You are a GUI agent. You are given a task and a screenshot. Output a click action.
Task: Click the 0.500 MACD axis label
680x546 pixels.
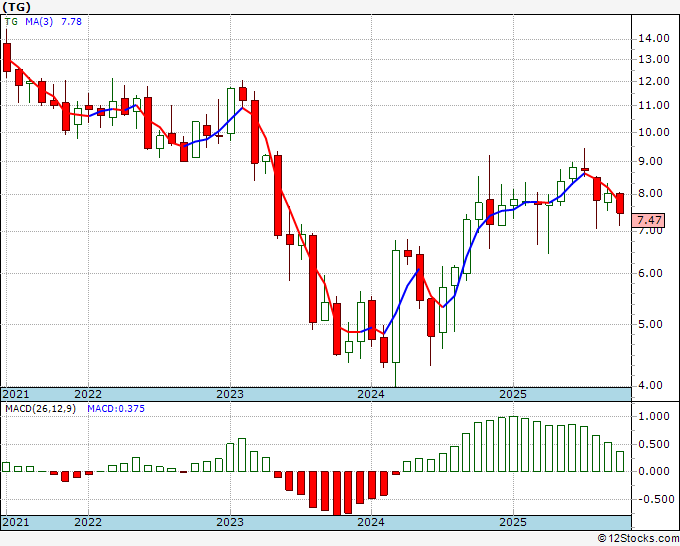coord(654,445)
